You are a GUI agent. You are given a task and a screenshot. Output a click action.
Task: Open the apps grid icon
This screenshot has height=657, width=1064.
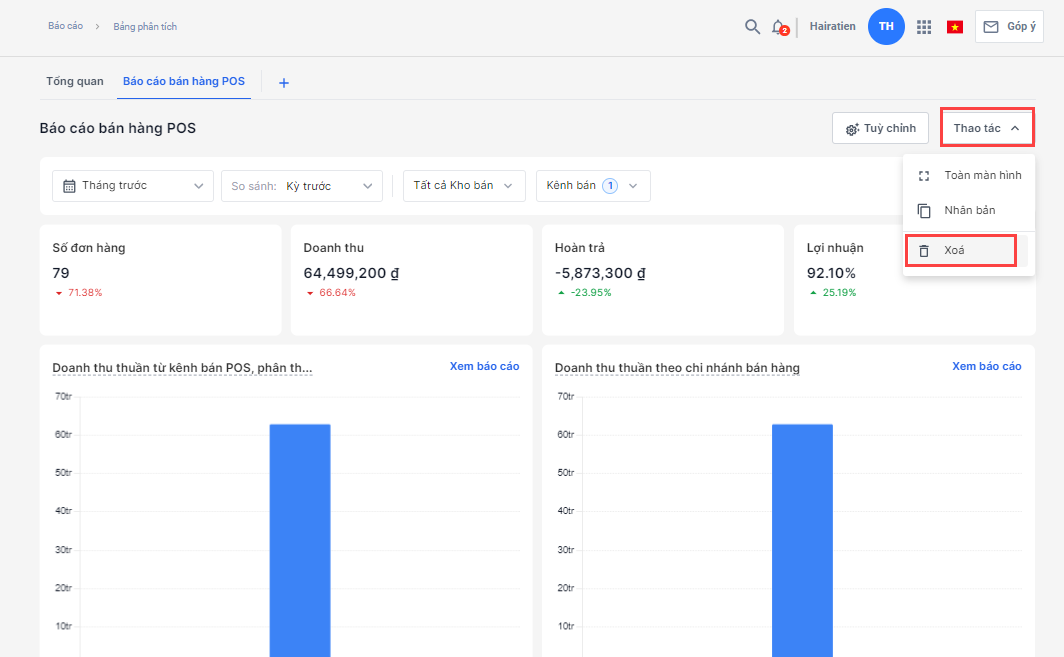tap(924, 27)
